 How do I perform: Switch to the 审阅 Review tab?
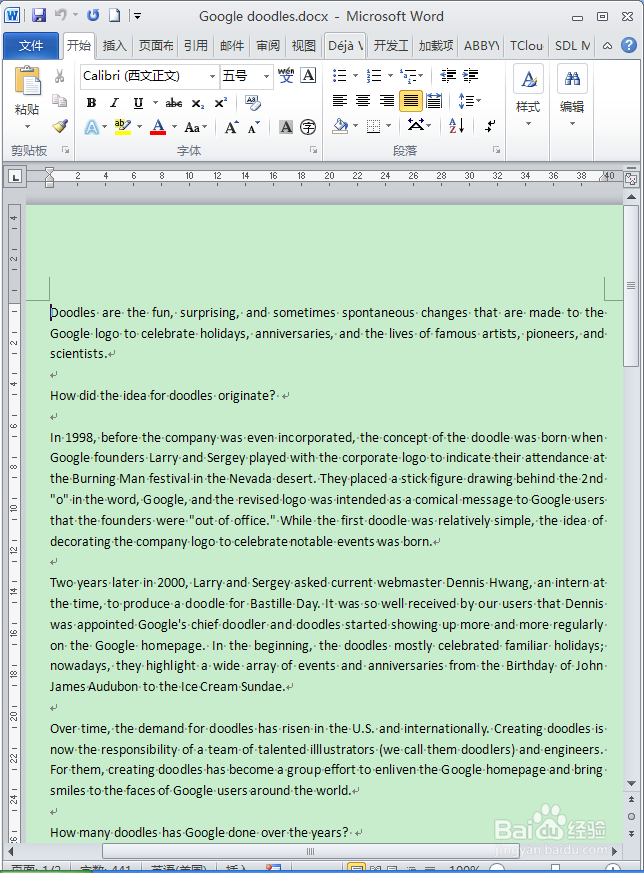coord(268,46)
